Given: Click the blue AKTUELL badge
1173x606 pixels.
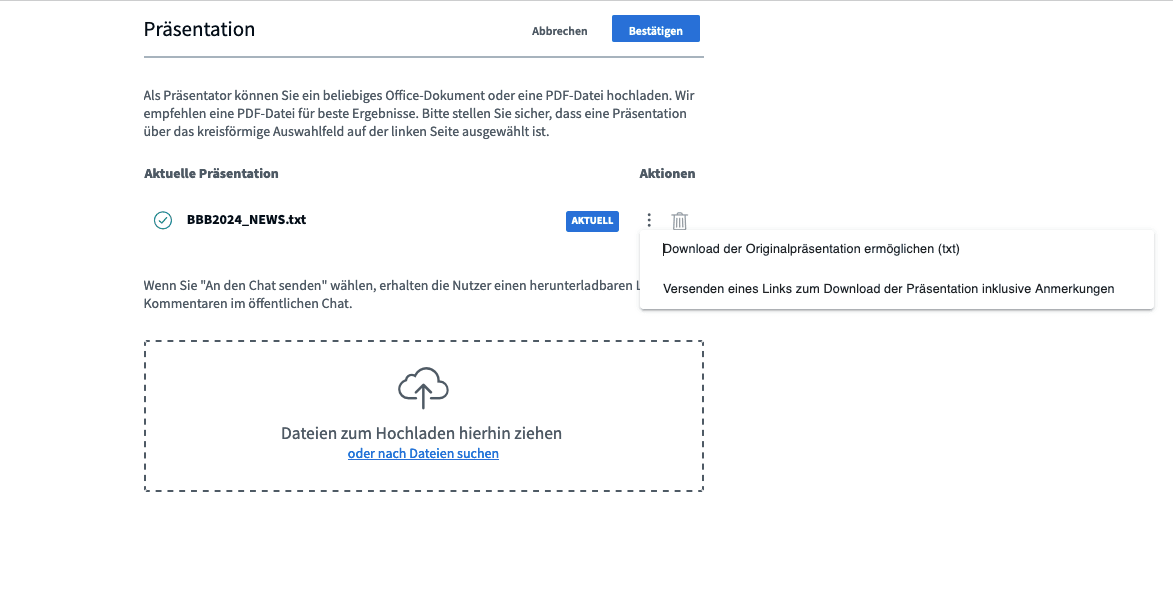Looking at the screenshot, I should pyautogui.click(x=592, y=221).
